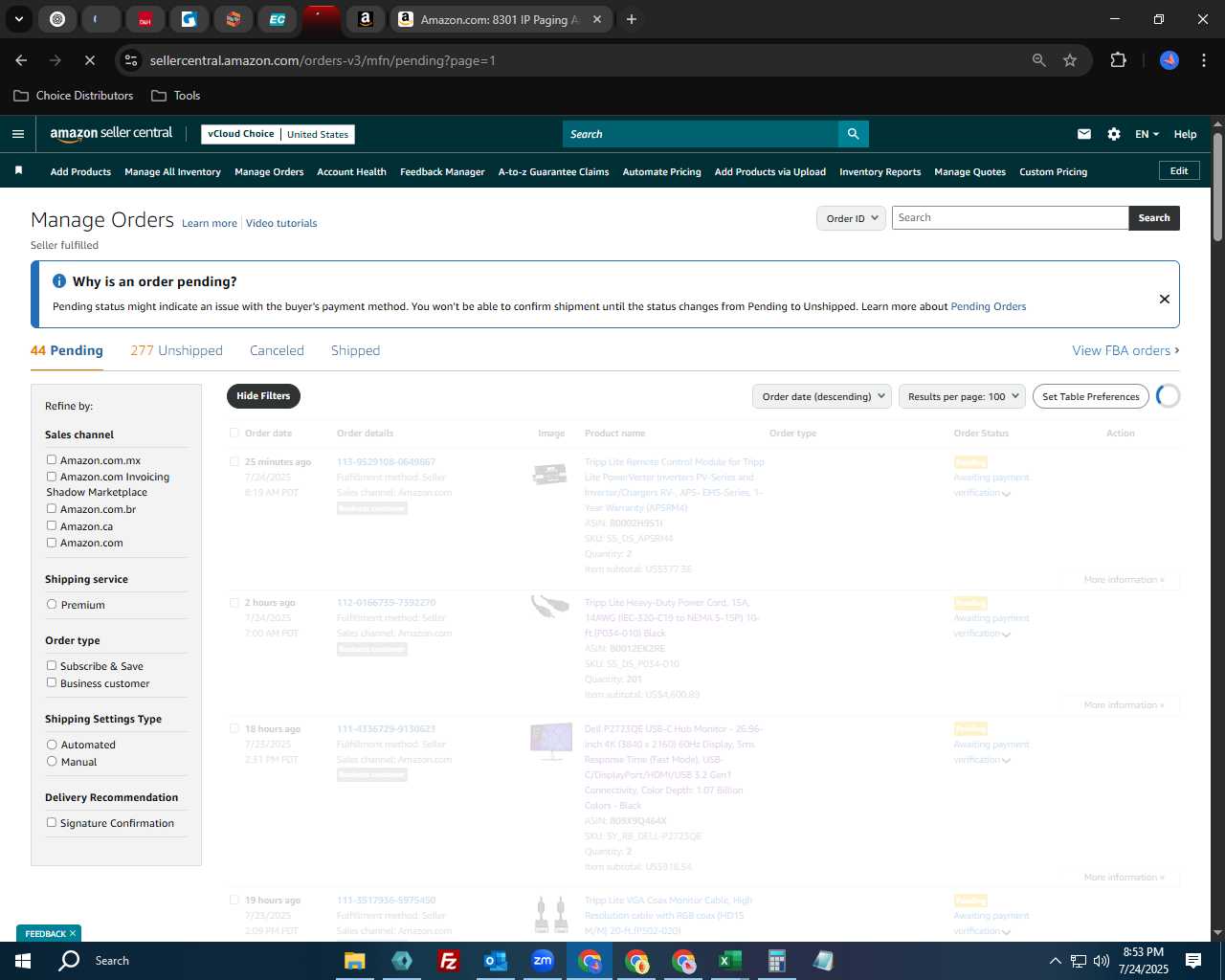Select Manual shipping settings type
Screen dimensions: 1225x980
52,762
